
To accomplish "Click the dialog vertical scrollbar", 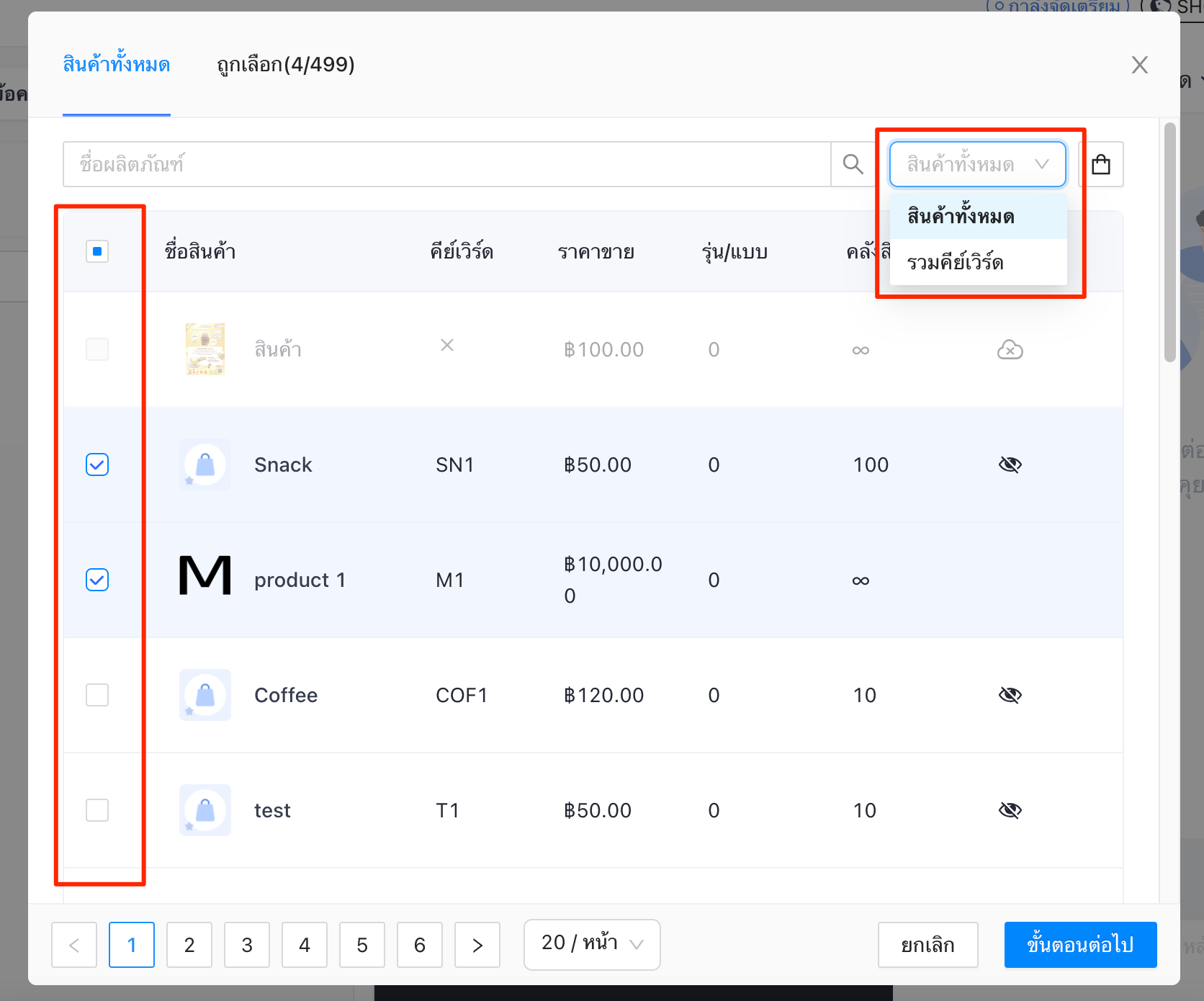I will pos(1170,241).
